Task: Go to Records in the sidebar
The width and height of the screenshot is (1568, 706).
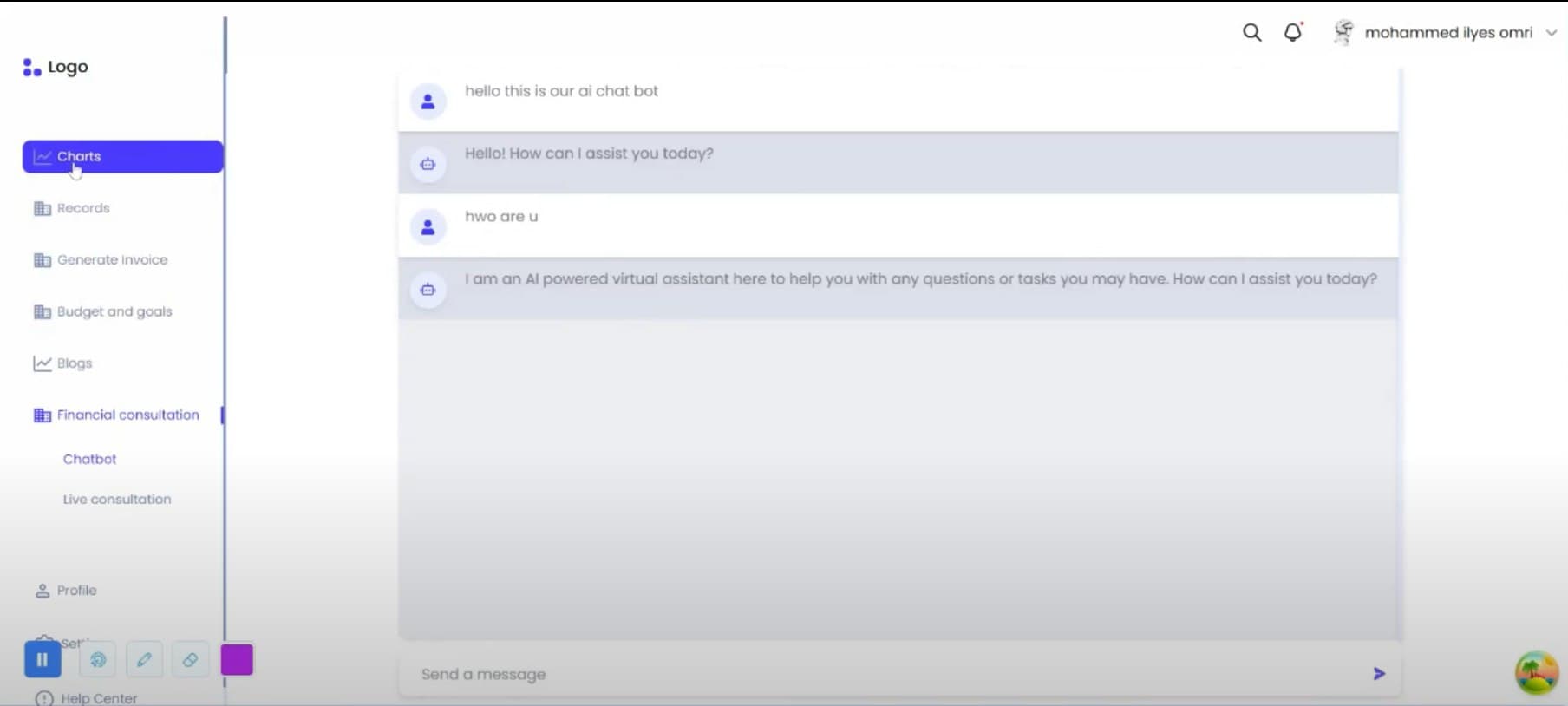Action: [83, 208]
